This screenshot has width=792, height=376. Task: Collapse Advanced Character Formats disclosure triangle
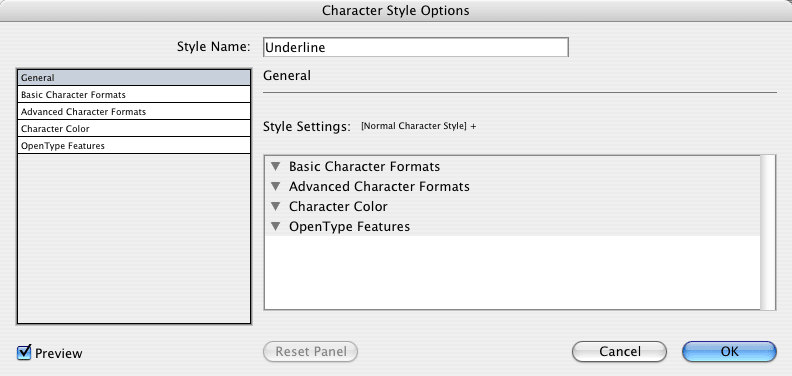pos(275,186)
